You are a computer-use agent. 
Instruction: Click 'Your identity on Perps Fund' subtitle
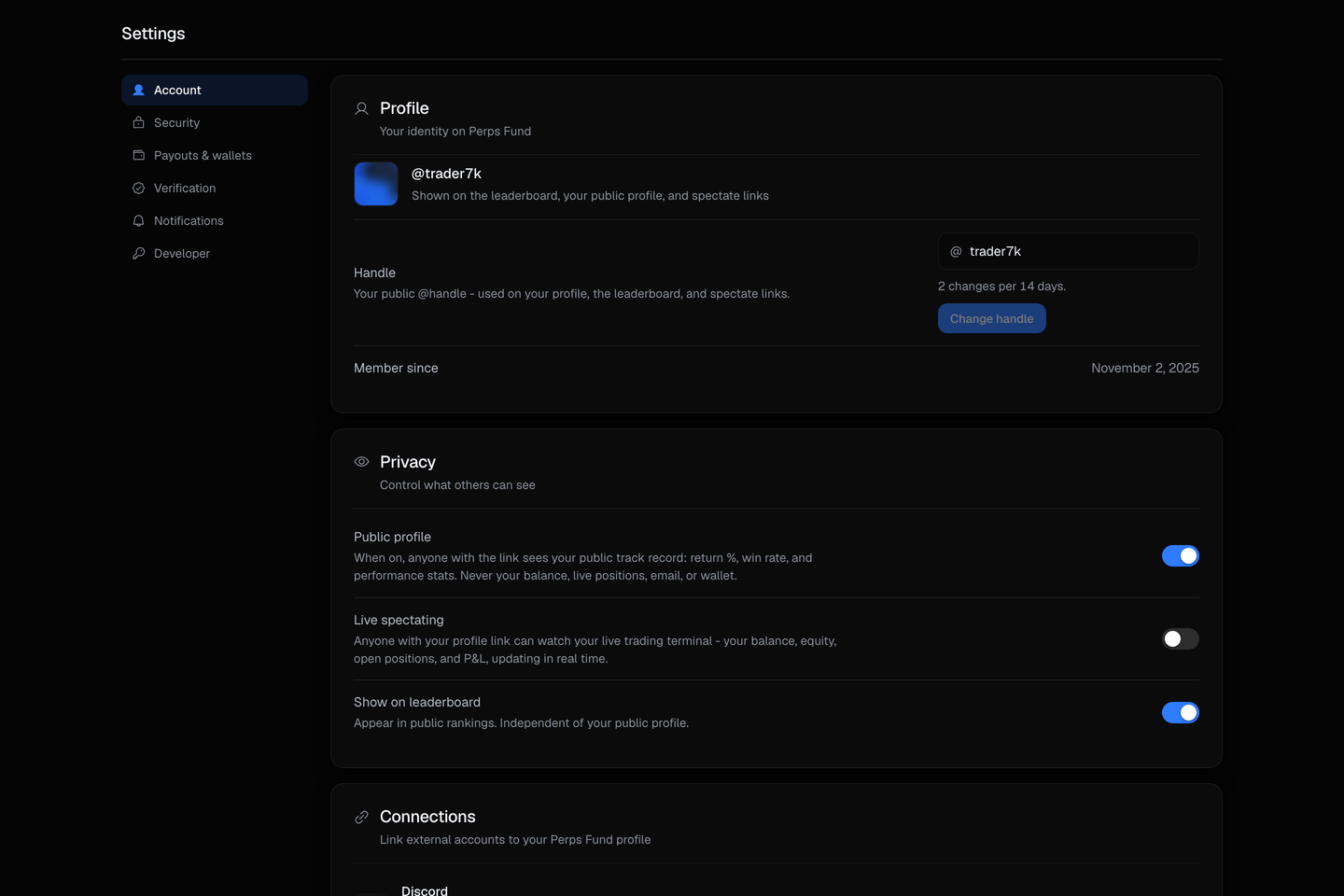point(455,132)
